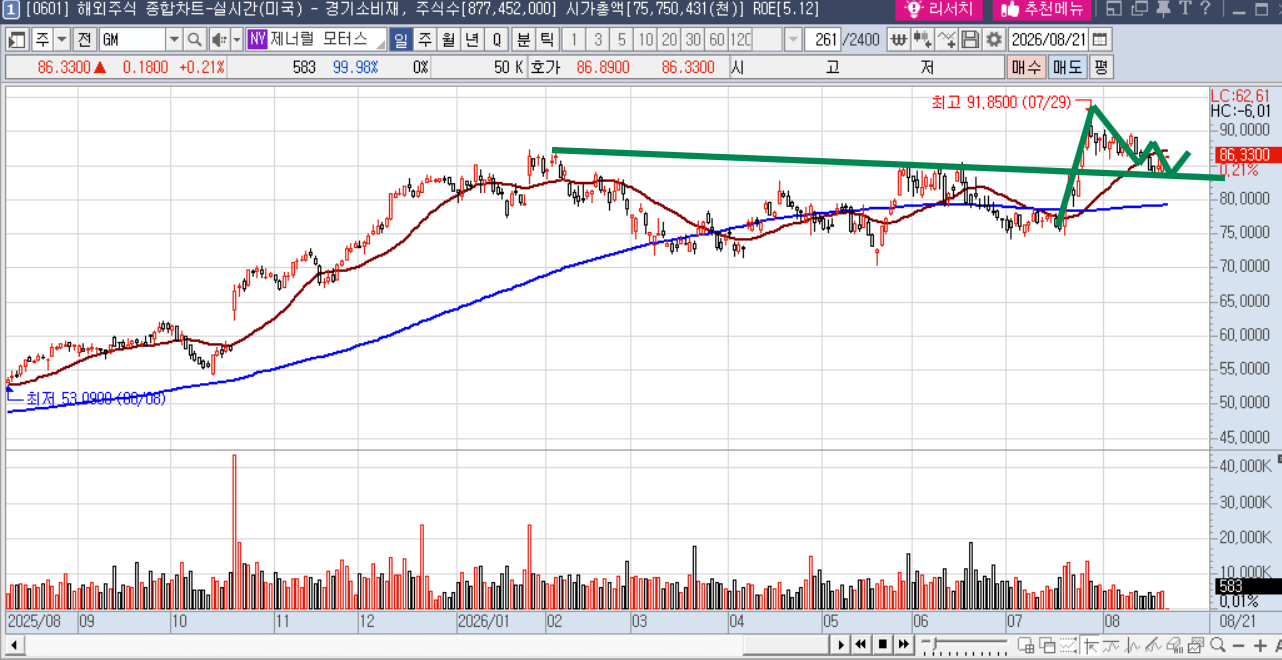The width and height of the screenshot is (1282, 660).
Task: Open the chart settings gear
Action: (x=993, y=40)
